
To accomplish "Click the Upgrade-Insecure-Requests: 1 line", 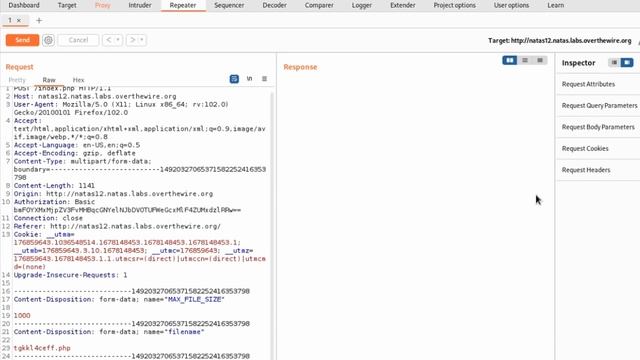I will click(71, 275).
